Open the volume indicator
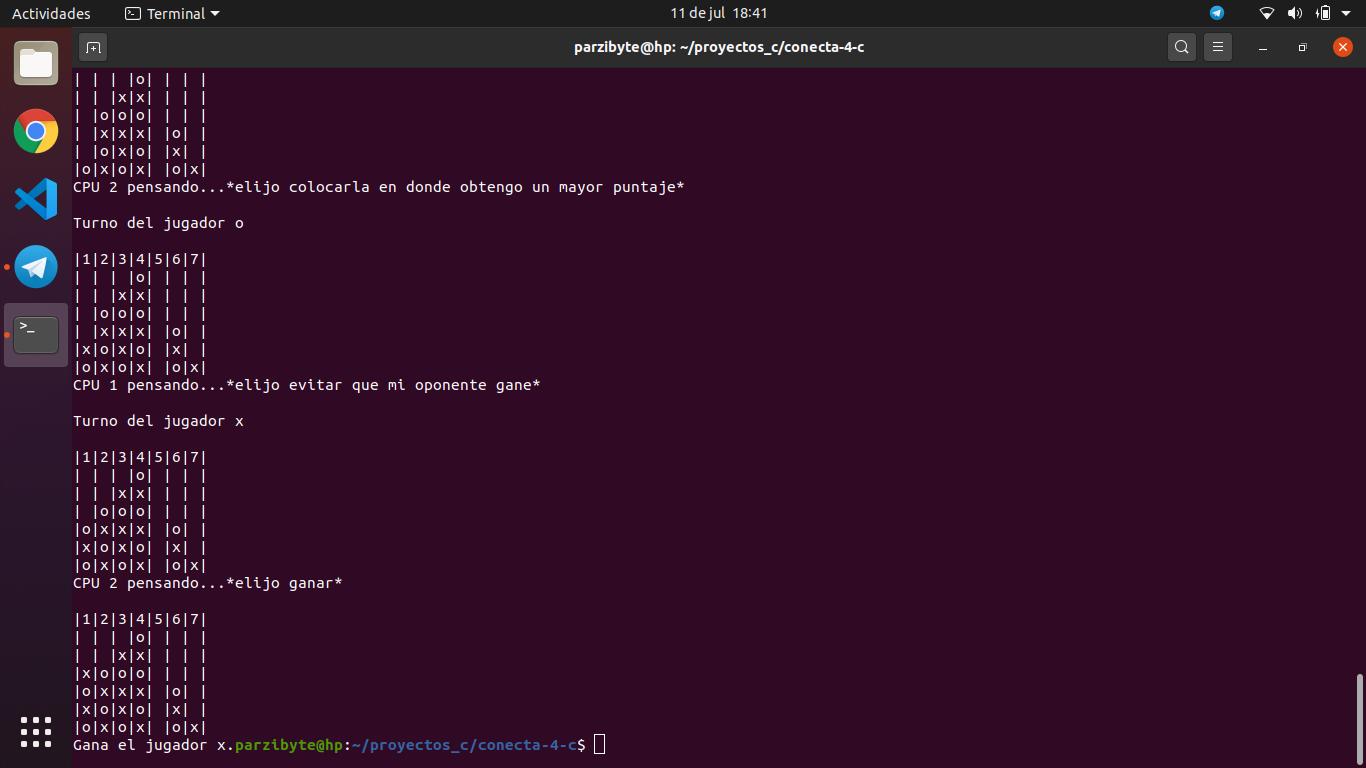Image resolution: width=1366 pixels, height=768 pixels. coord(1294,13)
